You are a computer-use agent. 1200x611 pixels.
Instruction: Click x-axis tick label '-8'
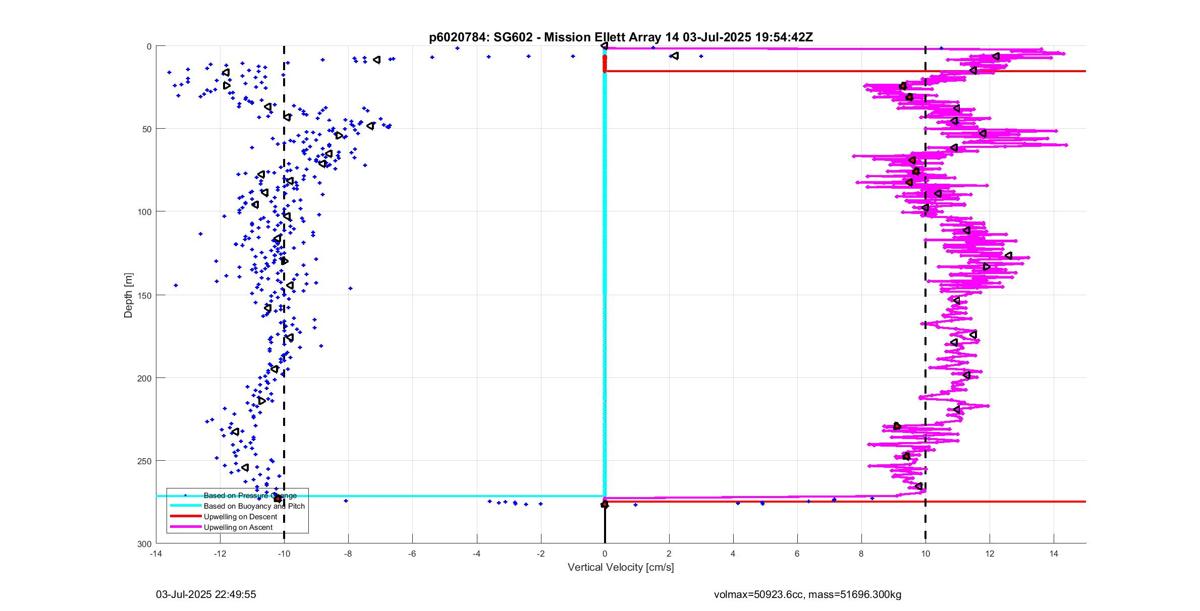tap(348, 552)
